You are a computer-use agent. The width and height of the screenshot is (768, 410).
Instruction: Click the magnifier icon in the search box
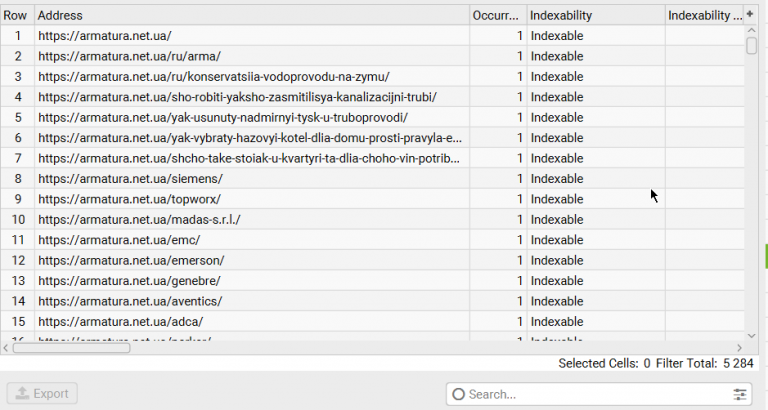point(459,394)
